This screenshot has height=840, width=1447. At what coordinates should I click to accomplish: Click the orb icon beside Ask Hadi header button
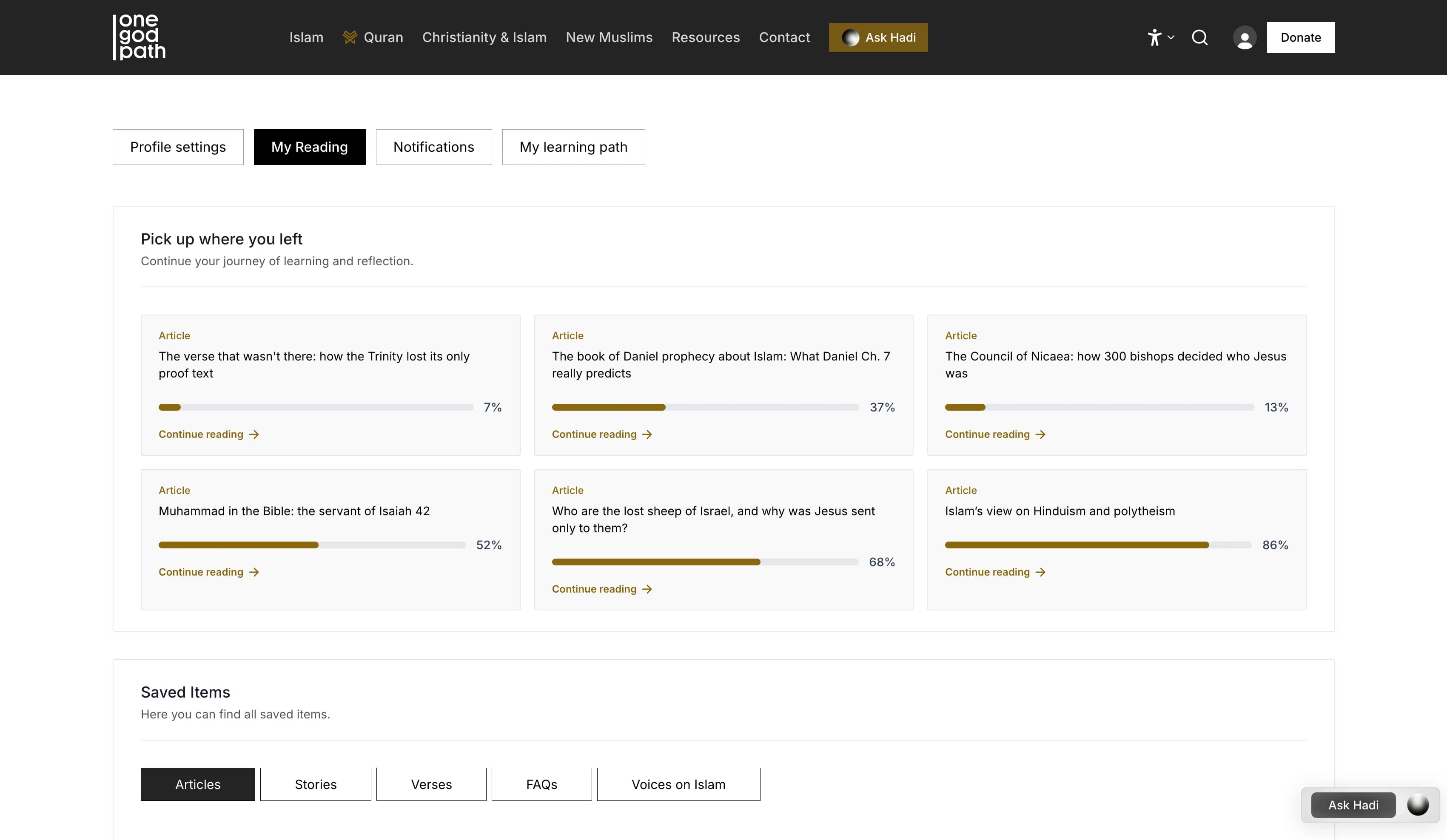(850, 37)
